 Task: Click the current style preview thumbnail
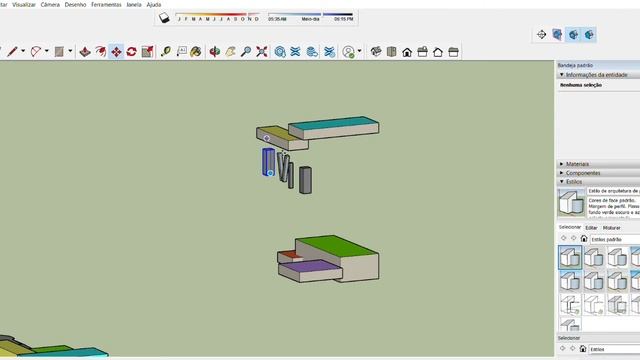point(571,202)
